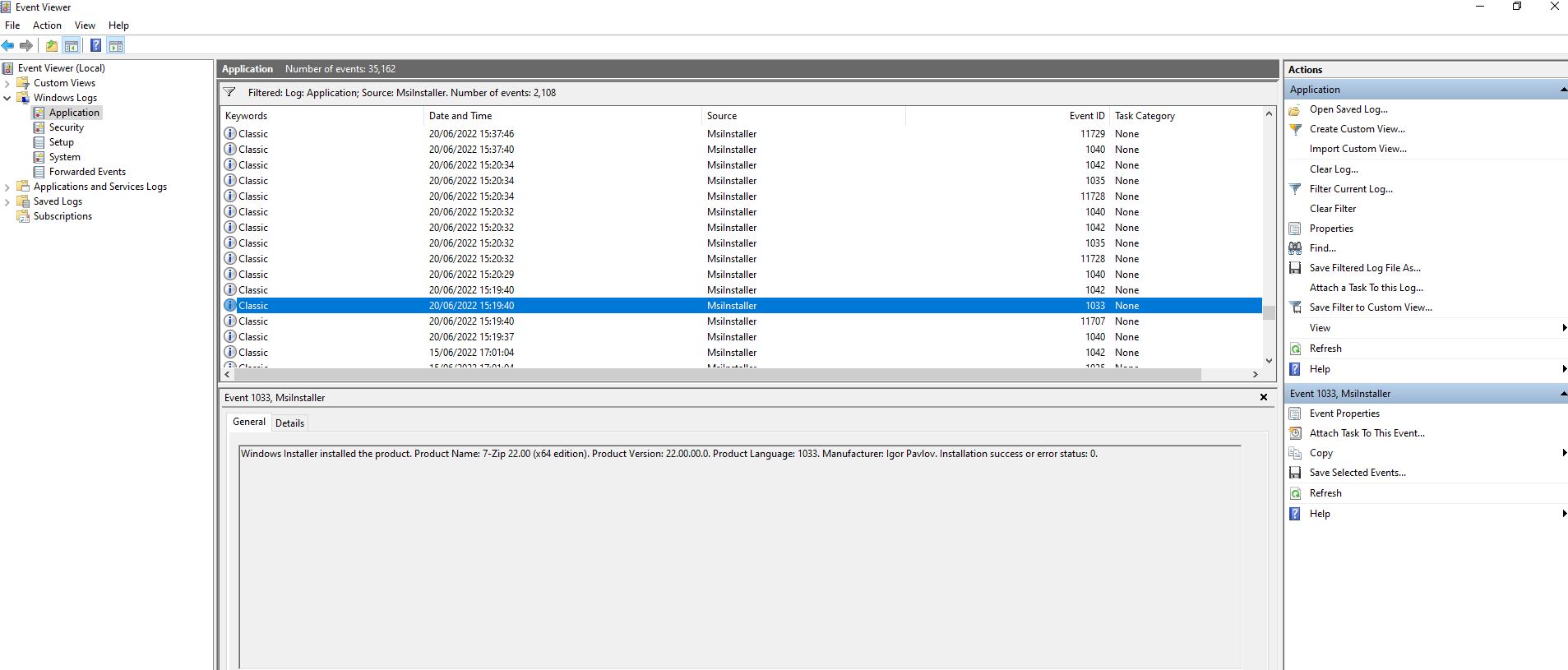The height and width of the screenshot is (670, 1568).
Task: Select the event with ID 11729
Action: [x=742, y=134]
